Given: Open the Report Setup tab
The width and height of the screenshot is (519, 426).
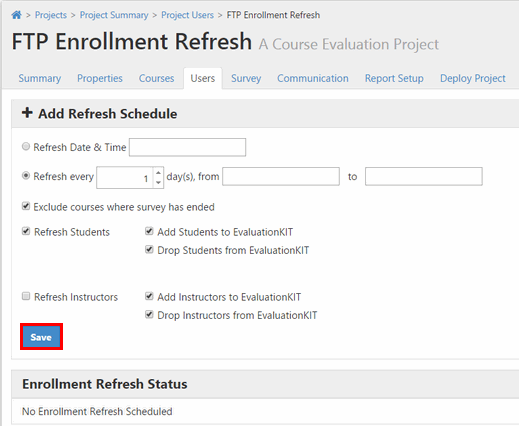Looking at the screenshot, I should pos(394,78).
